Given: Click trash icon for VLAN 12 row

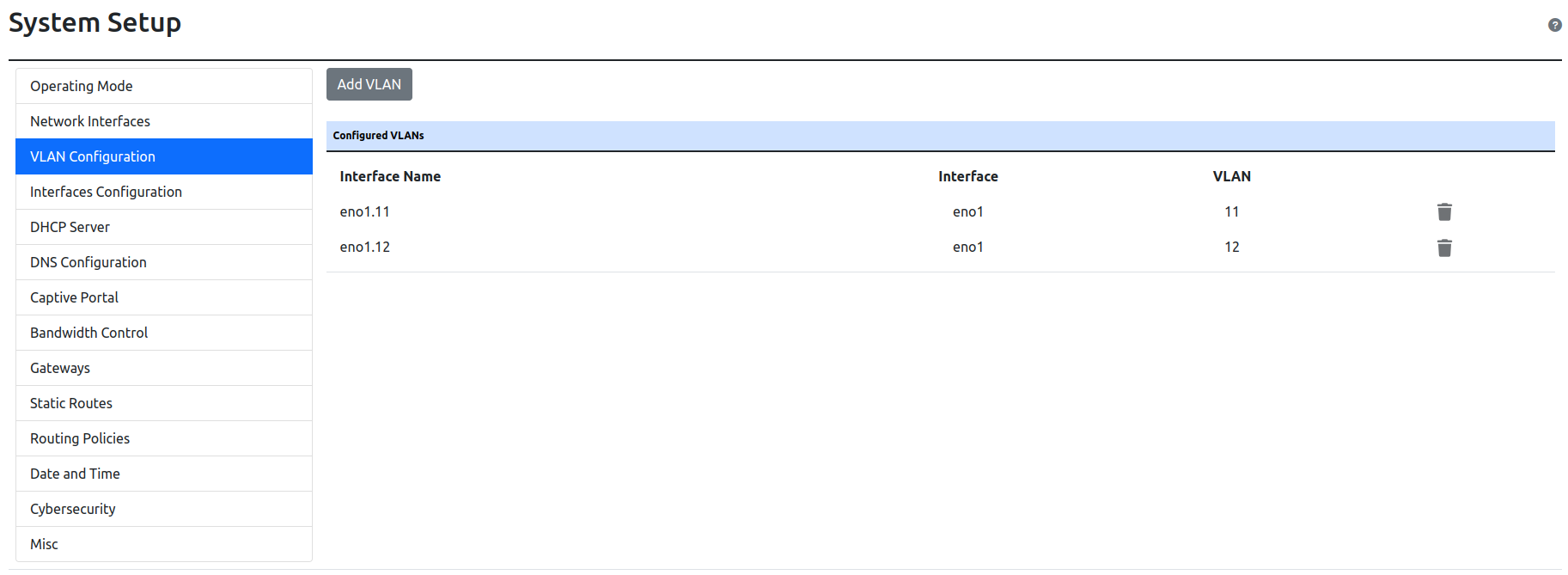Looking at the screenshot, I should pos(1444,248).
